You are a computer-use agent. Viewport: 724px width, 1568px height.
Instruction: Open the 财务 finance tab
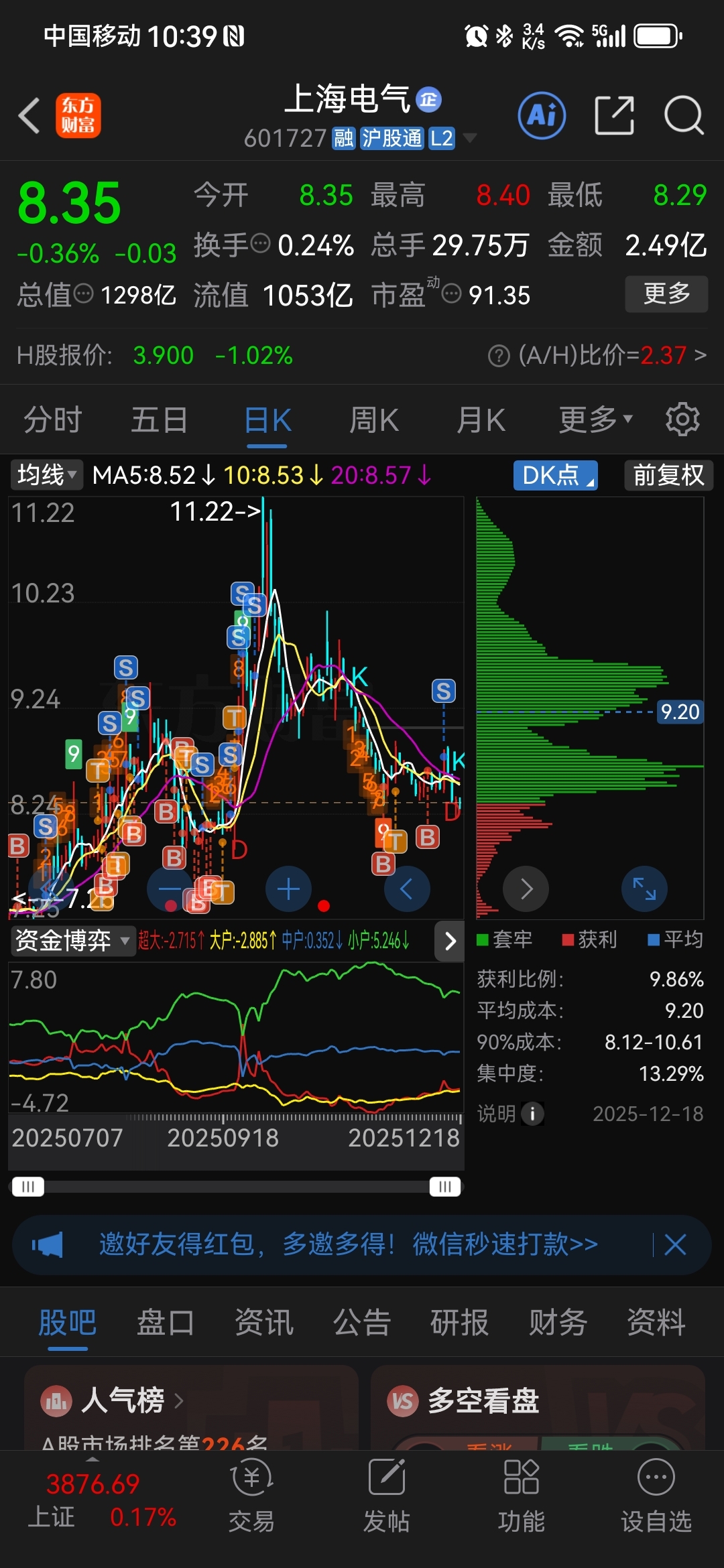pos(558,1323)
